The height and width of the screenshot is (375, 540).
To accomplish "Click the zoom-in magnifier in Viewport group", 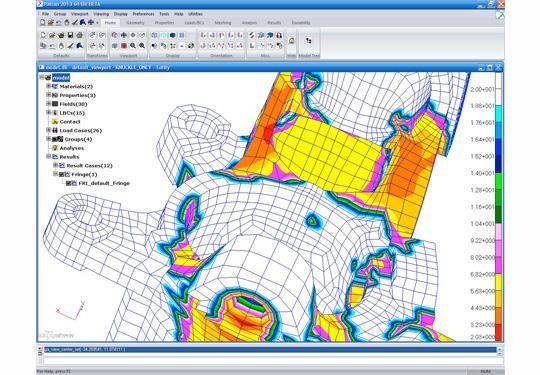I will (x=142, y=45).
